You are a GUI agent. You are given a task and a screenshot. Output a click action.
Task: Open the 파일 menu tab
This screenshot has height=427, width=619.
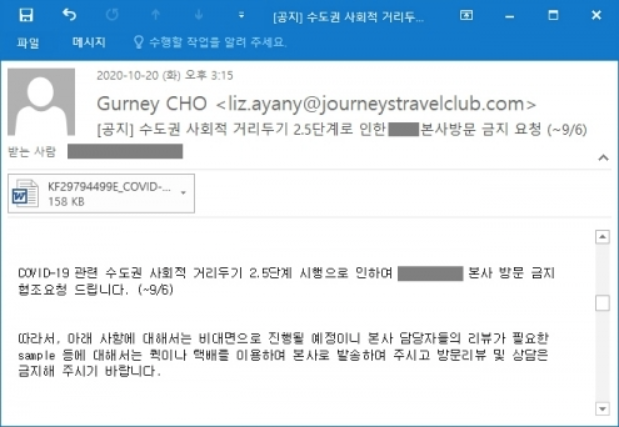tap(28, 42)
